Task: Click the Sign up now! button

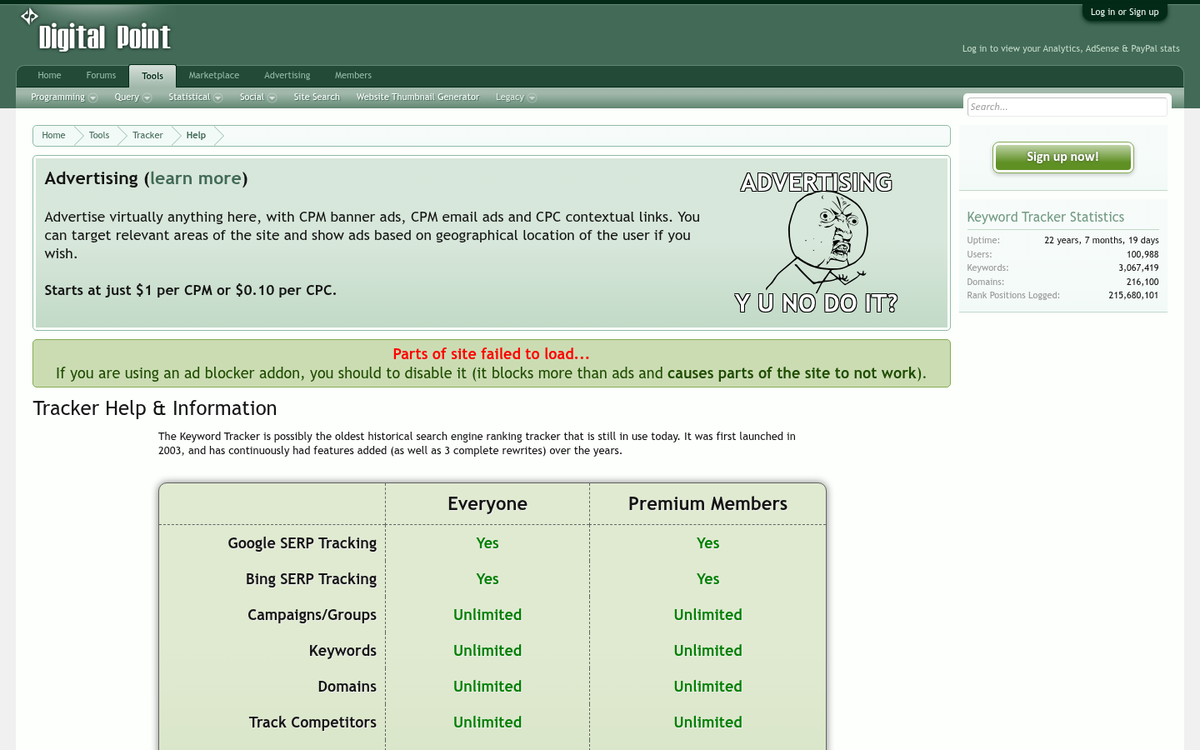Action: 1063,157
